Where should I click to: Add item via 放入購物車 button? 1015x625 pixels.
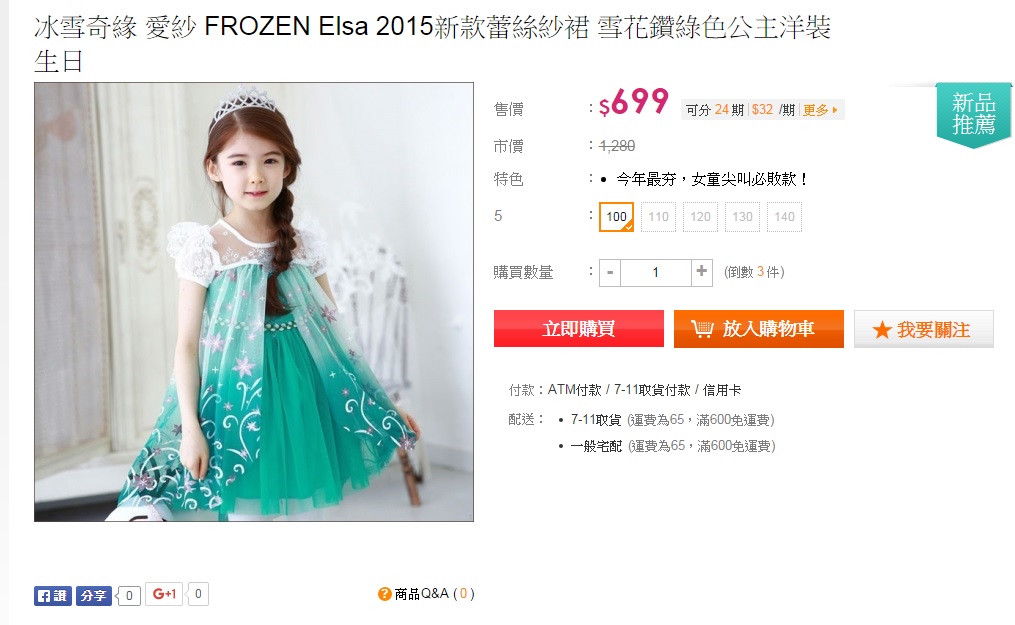(759, 329)
